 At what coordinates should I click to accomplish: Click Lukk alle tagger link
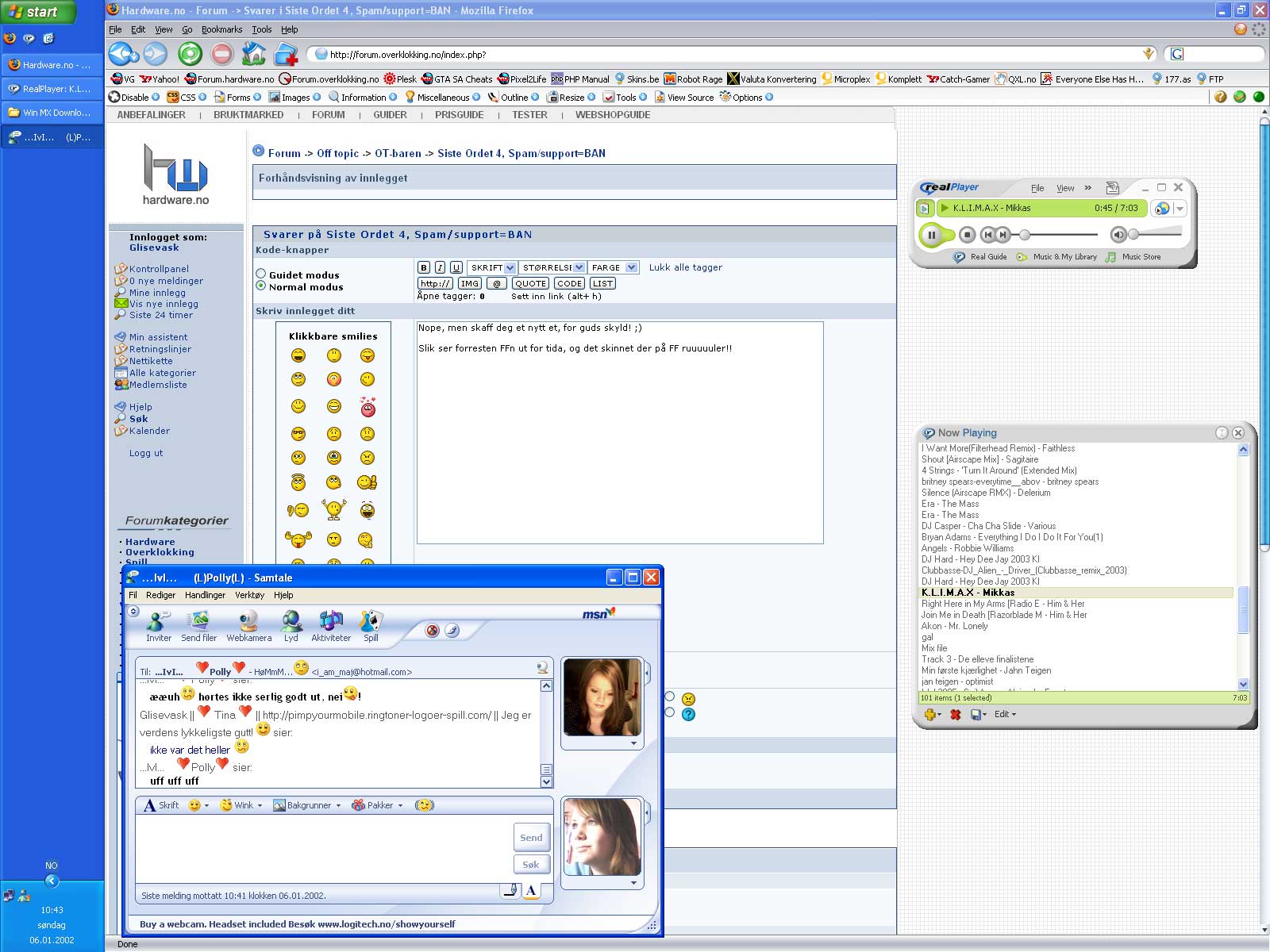[x=686, y=267]
